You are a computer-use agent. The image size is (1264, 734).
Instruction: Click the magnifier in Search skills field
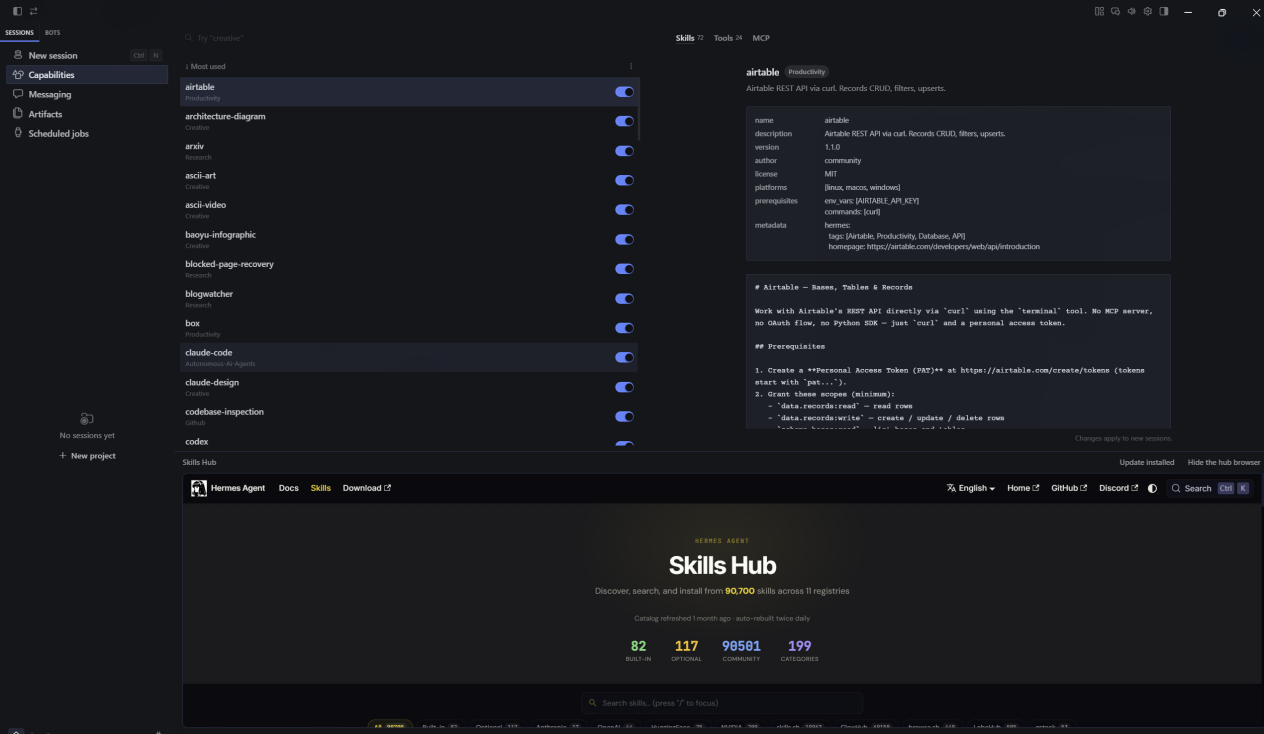[x=593, y=703]
